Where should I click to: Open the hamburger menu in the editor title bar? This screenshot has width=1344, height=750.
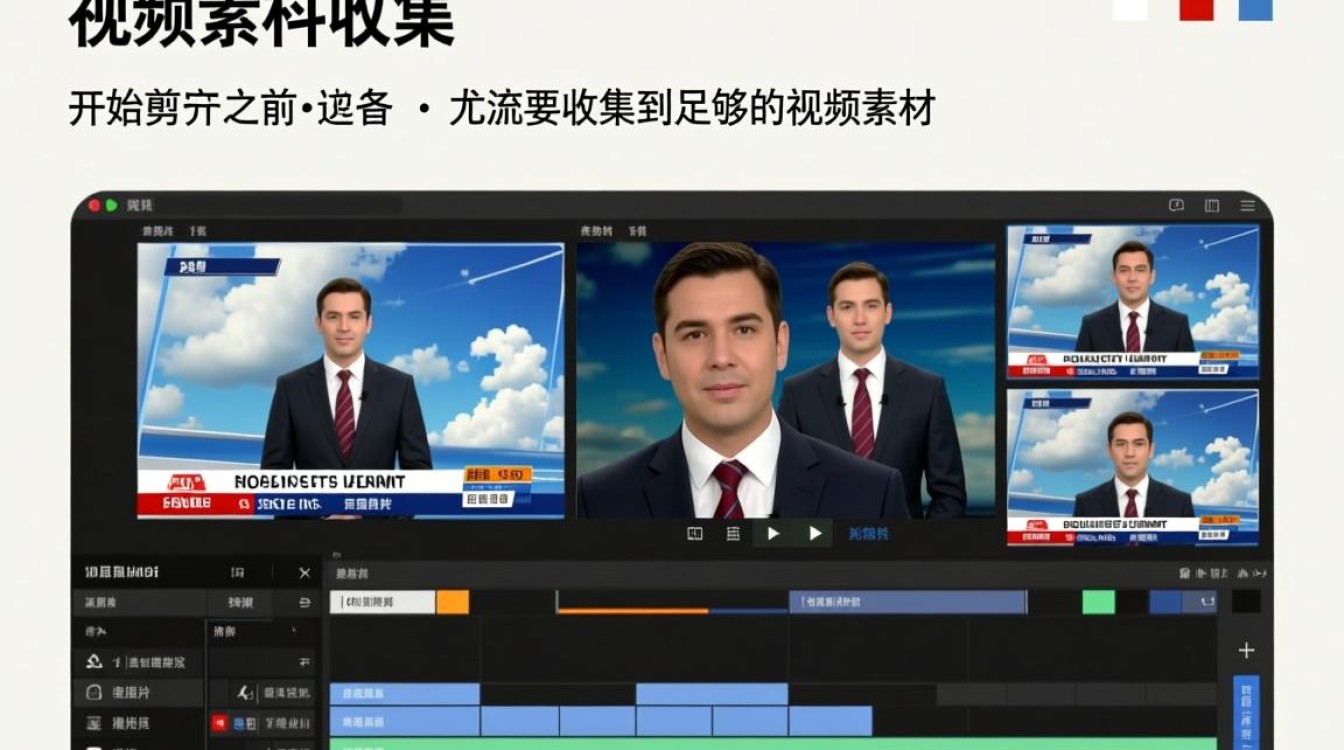coord(1247,205)
